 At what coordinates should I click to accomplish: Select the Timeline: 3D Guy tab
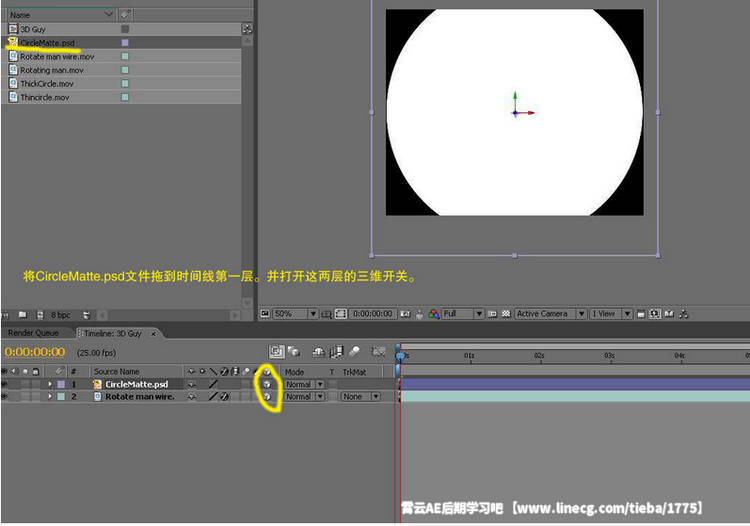point(111,333)
